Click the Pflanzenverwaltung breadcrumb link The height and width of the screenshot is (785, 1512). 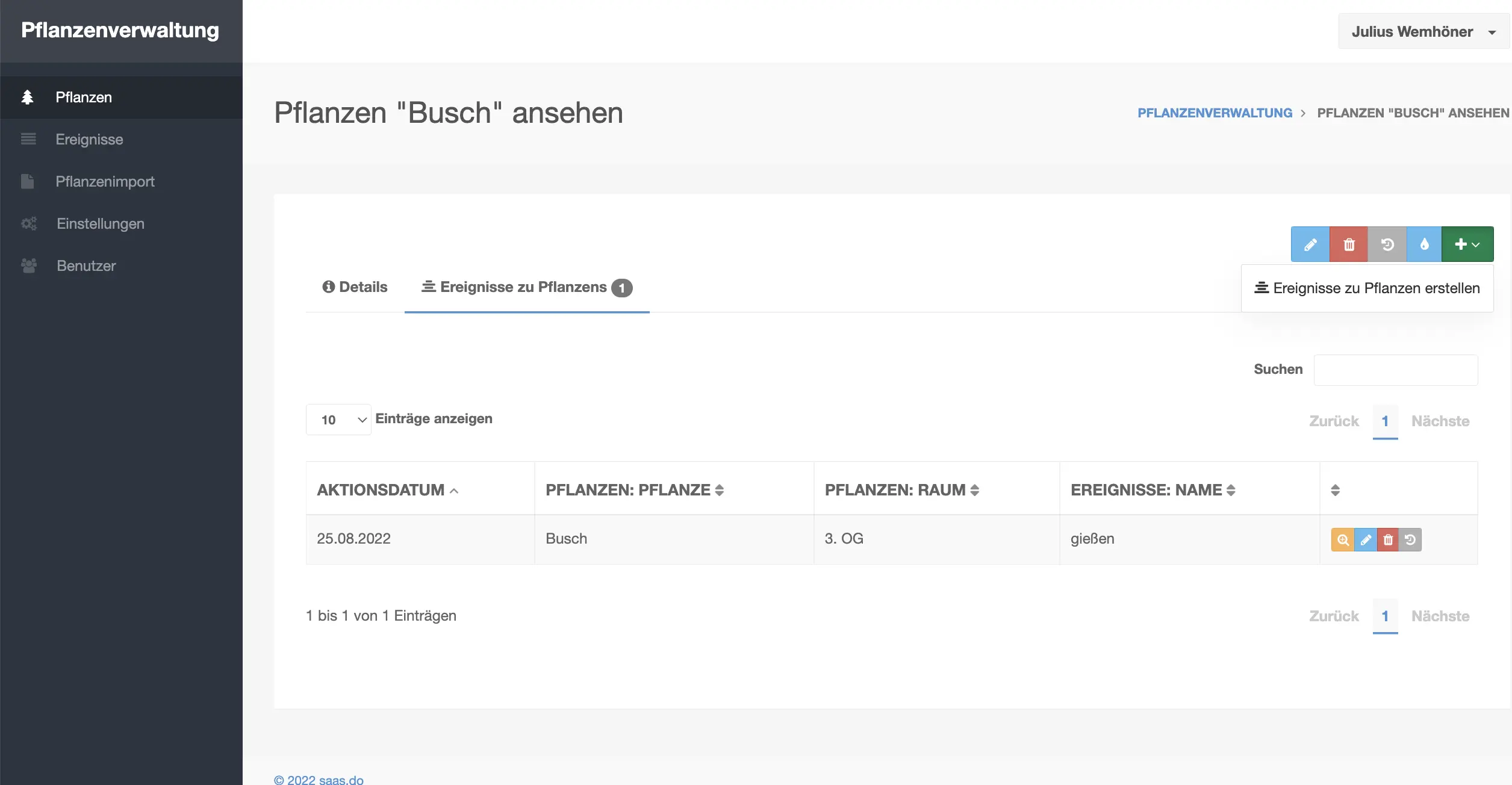[1215, 113]
